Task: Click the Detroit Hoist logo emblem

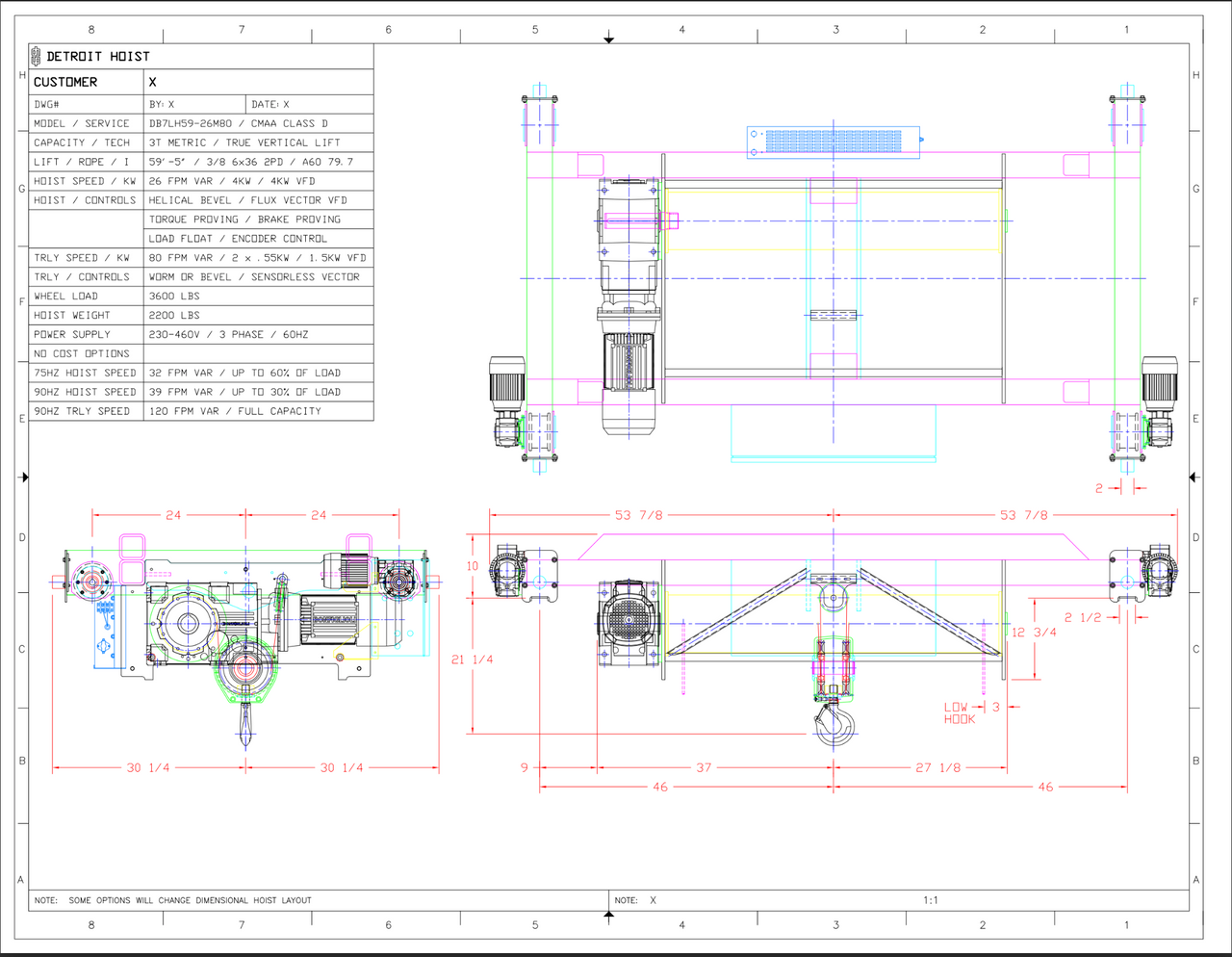Action: coord(36,56)
